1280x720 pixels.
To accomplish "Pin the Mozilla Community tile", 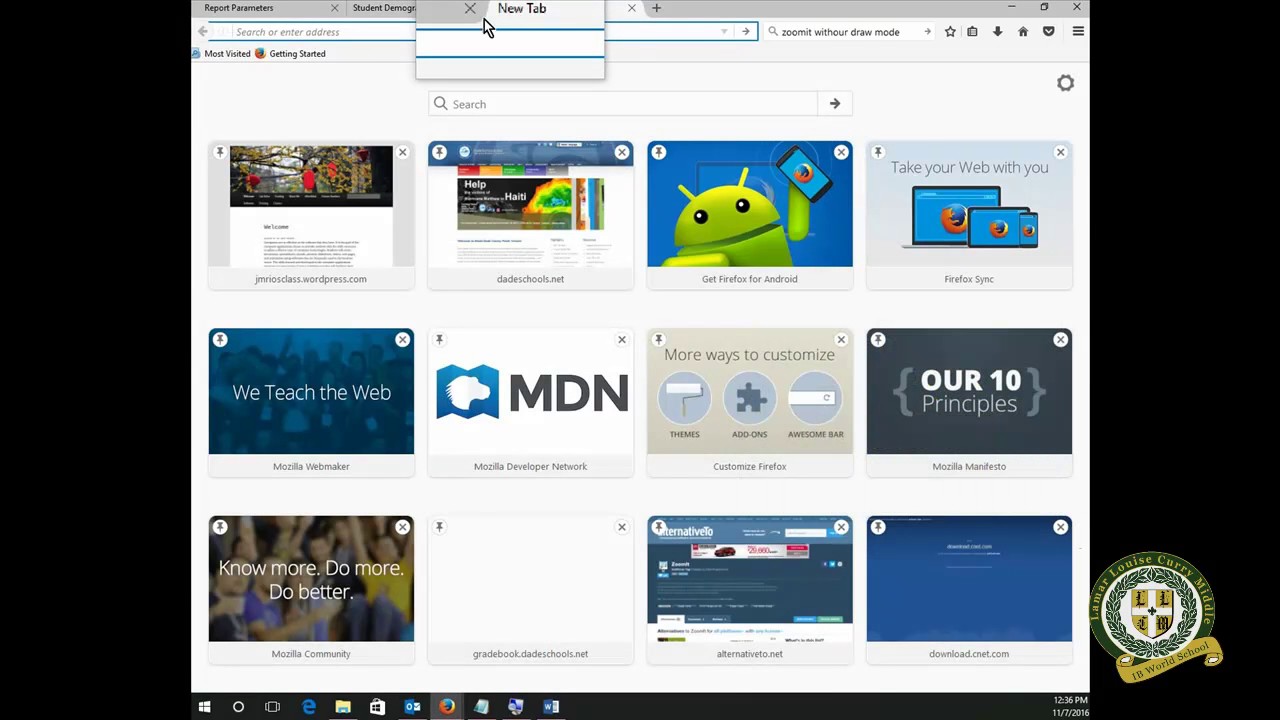I will coord(220,527).
